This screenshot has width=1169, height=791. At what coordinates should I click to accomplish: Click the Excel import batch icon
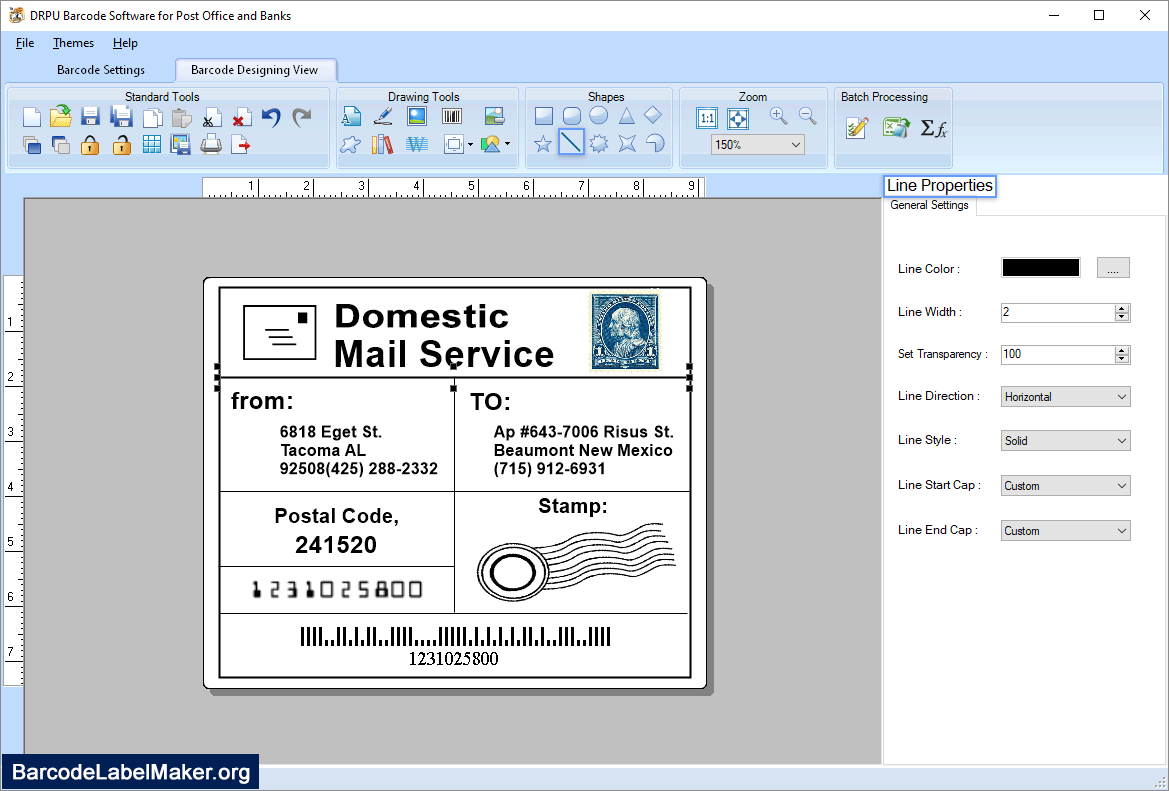coord(896,127)
